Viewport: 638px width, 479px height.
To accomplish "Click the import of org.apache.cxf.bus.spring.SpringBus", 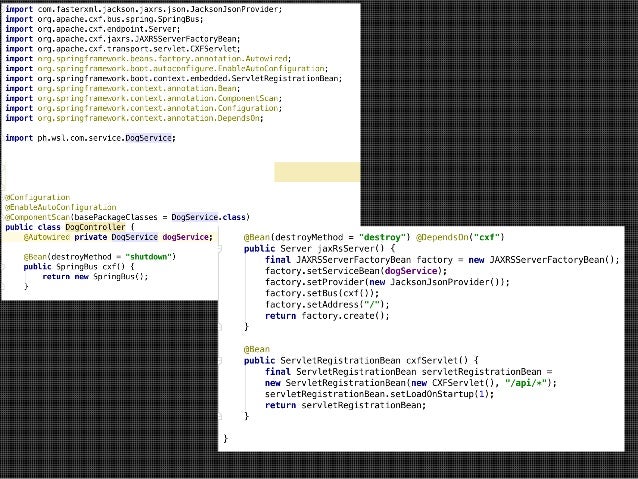I will tap(104, 19).
